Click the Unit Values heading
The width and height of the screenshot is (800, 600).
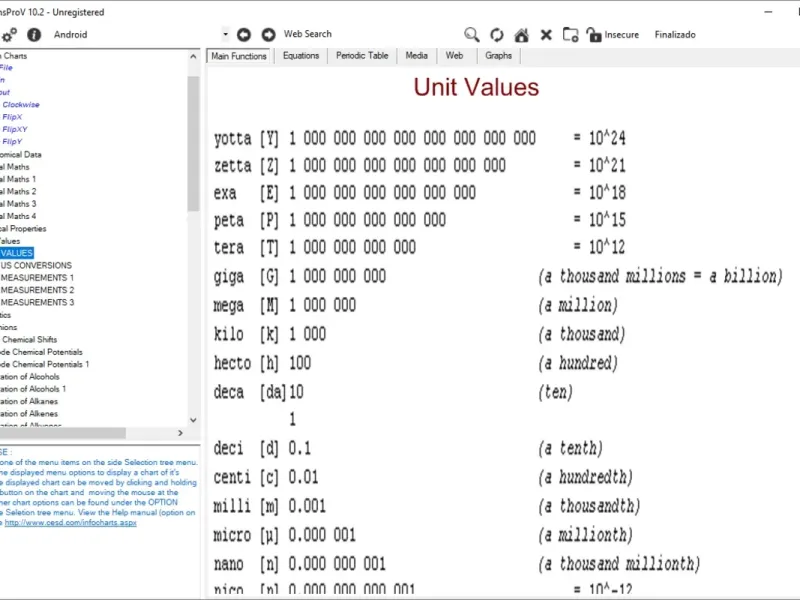pos(476,87)
